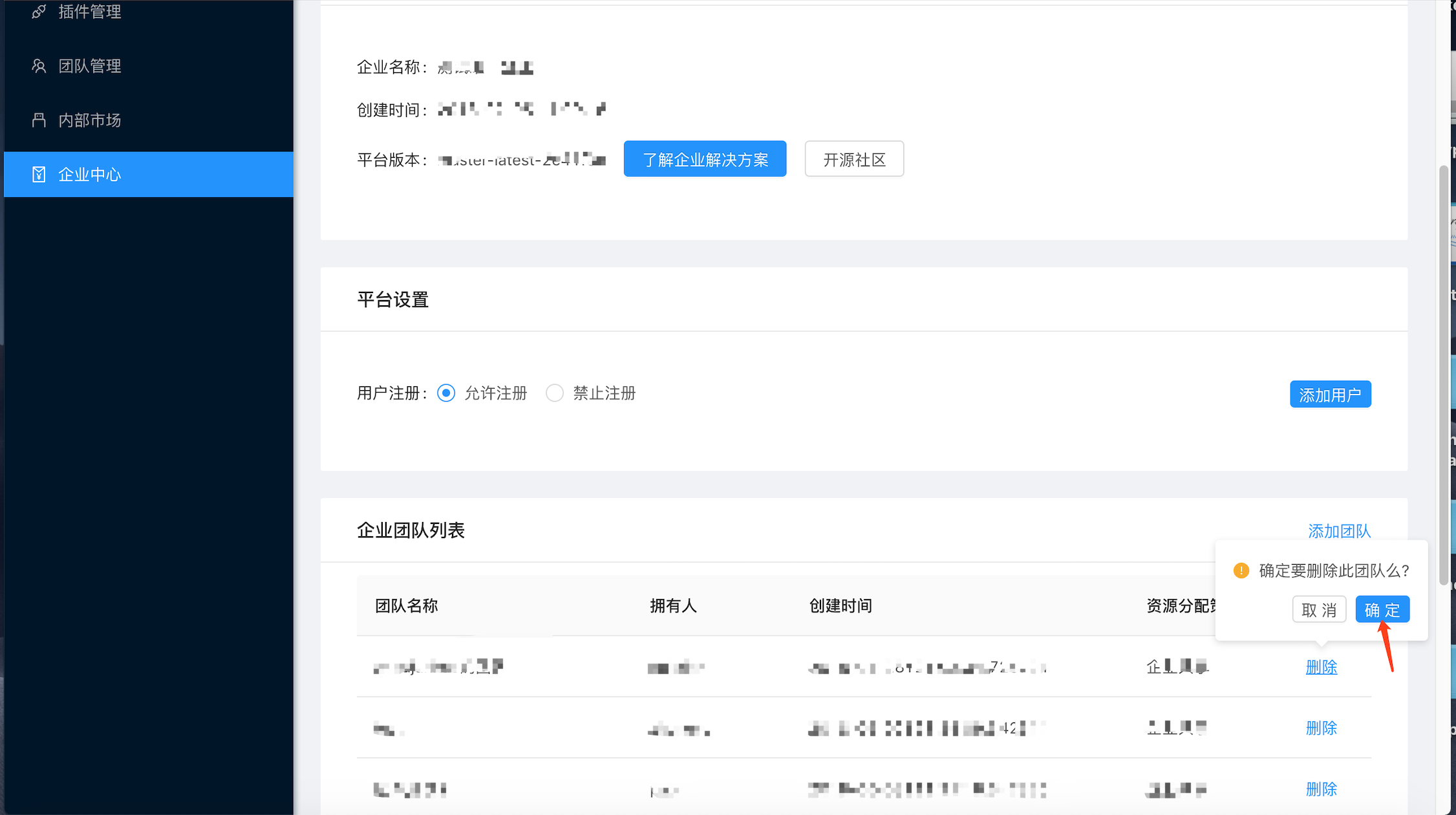This screenshot has height=815, width=1456.
Task: Click 删除 link in second team row
Action: point(1322,728)
